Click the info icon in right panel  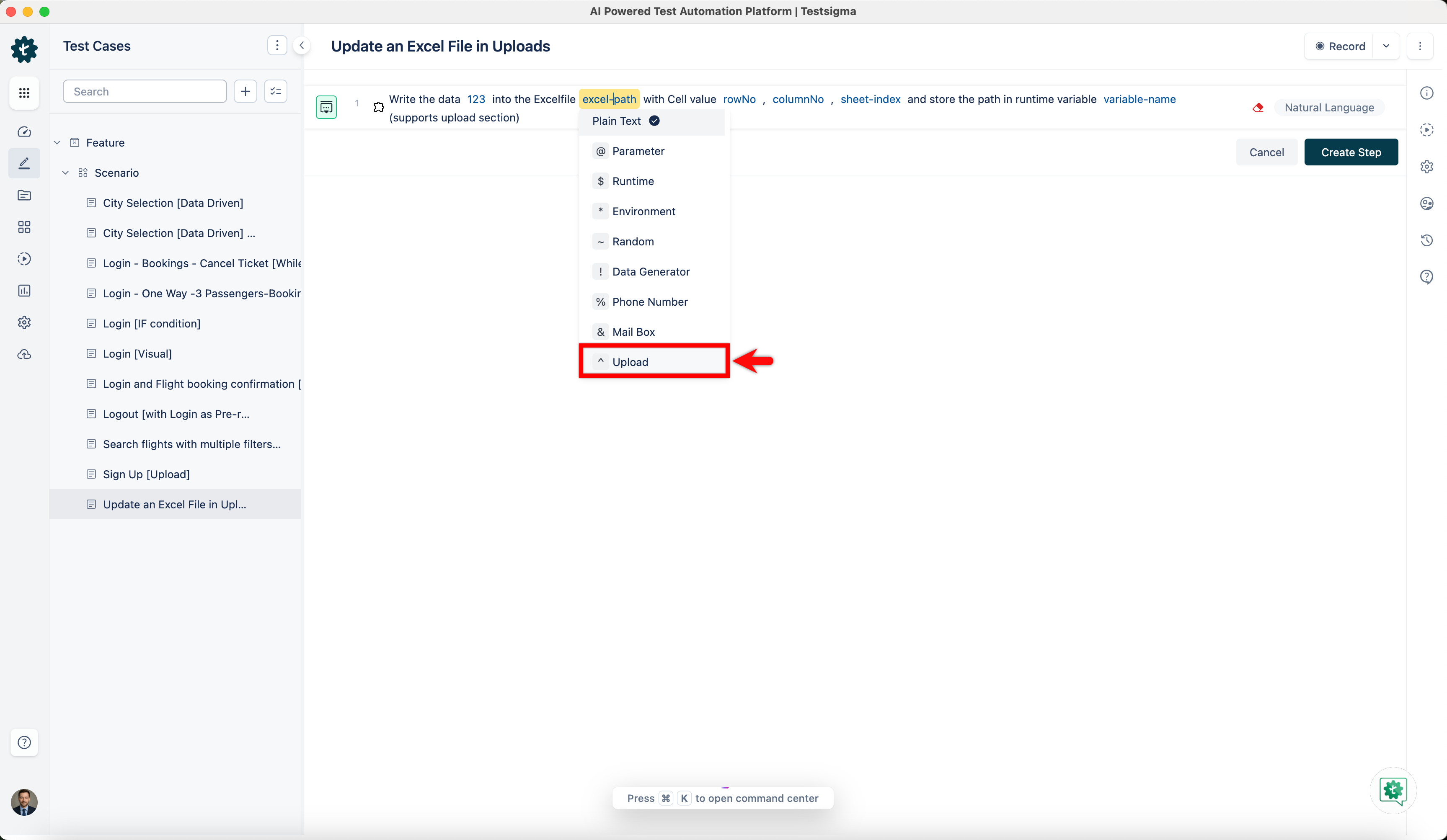click(1426, 93)
